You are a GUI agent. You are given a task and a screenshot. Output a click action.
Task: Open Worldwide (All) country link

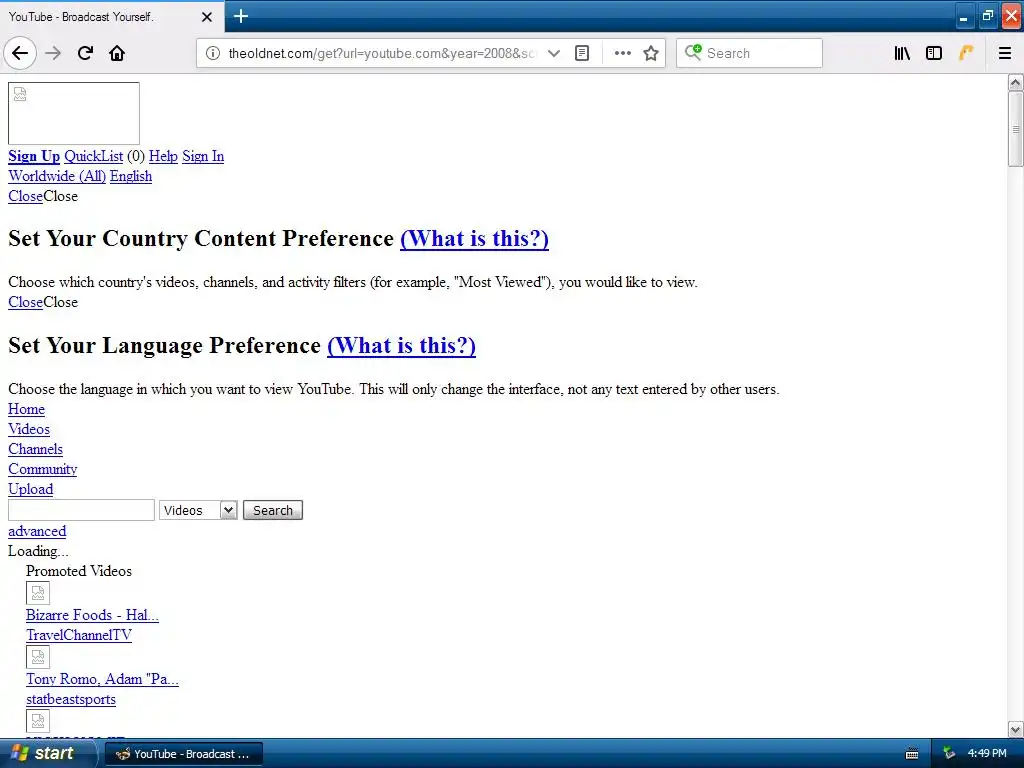tap(57, 176)
